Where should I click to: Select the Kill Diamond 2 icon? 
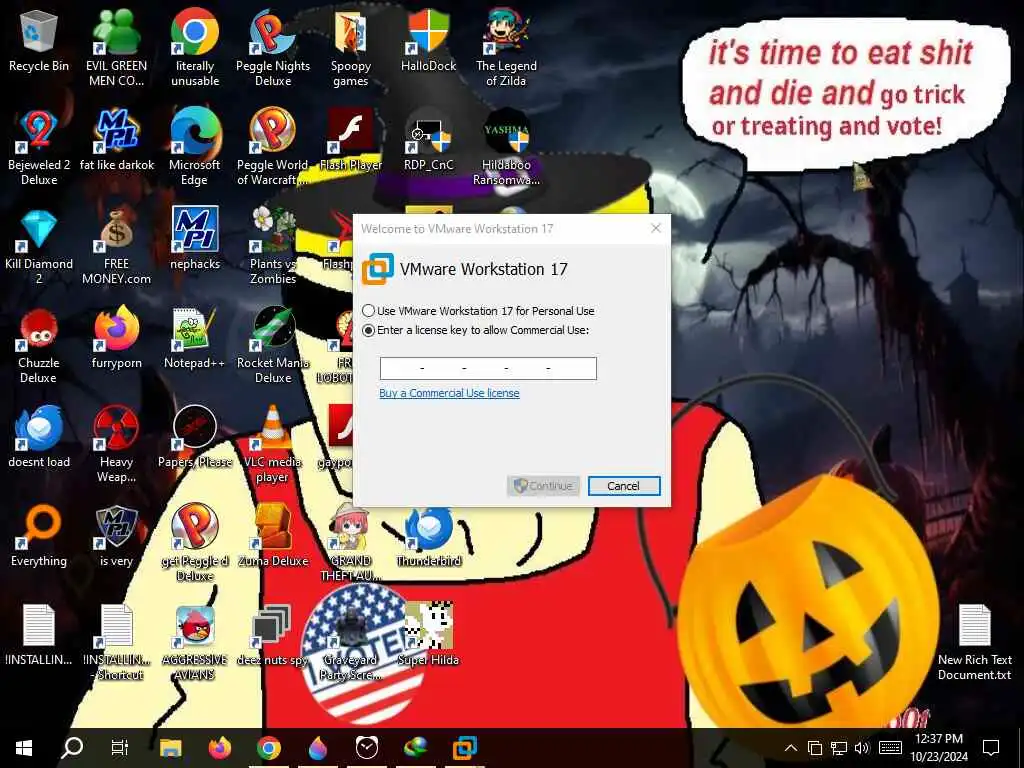pos(39,247)
